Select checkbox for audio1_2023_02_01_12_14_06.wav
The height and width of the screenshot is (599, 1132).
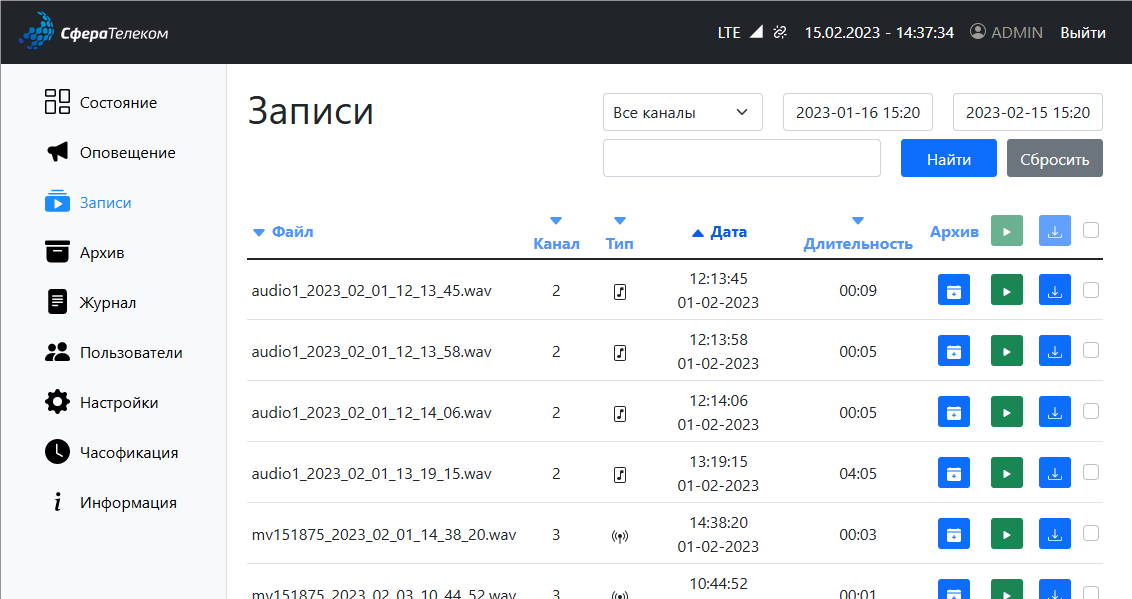click(x=1091, y=411)
